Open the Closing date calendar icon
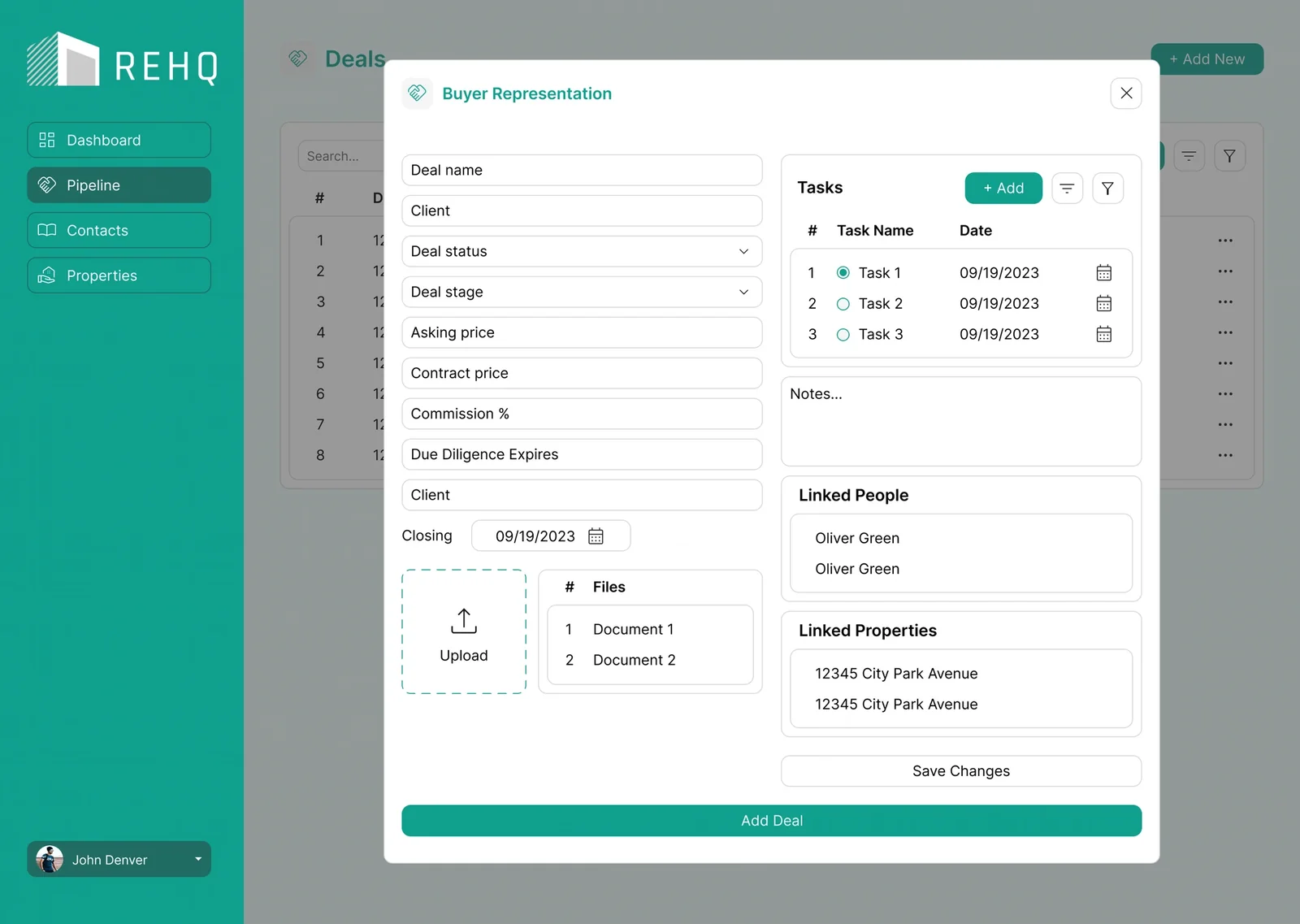The width and height of the screenshot is (1300, 924). tap(596, 536)
